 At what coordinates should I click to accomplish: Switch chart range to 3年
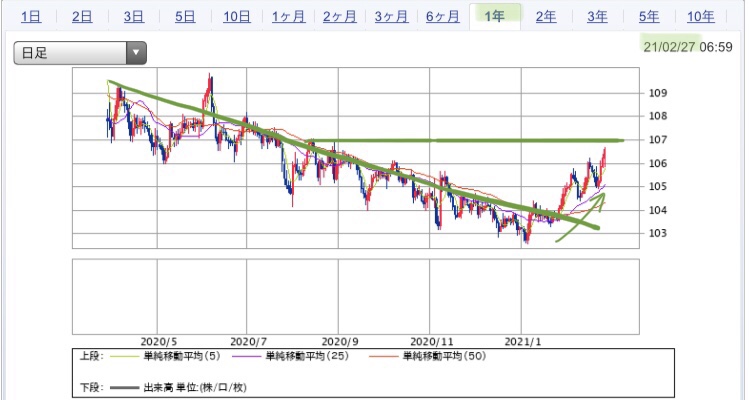[x=598, y=17]
